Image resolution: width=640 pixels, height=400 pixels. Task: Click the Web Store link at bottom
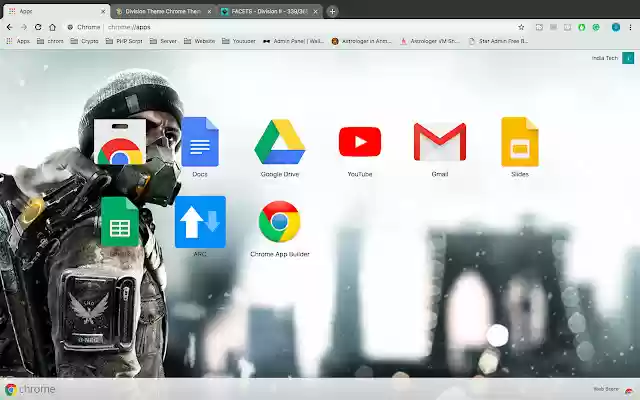click(x=613, y=390)
